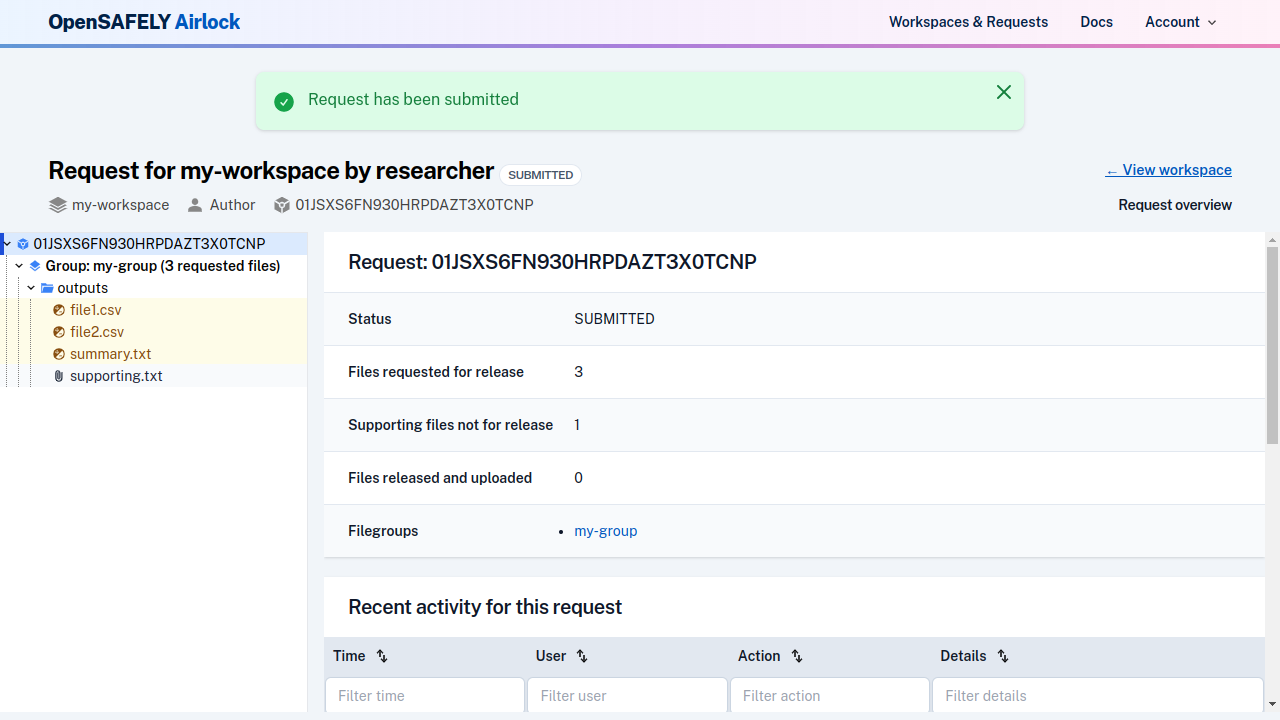Sort activity by User column icon
This screenshot has height=720, width=1280.
pyautogui.click(x=582, y=656)
